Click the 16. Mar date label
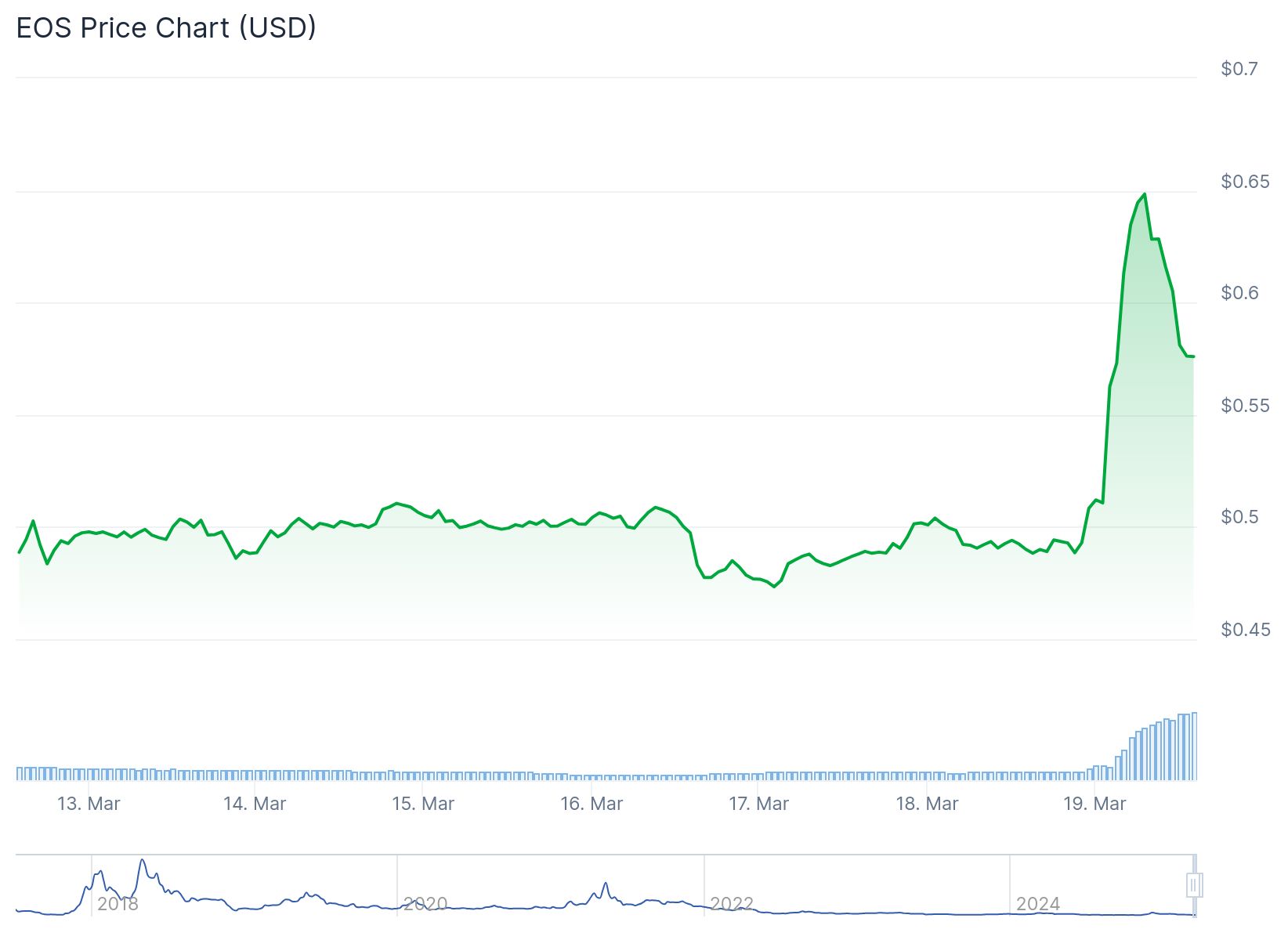Viewport: 1288px width, 940px height. 592,804
